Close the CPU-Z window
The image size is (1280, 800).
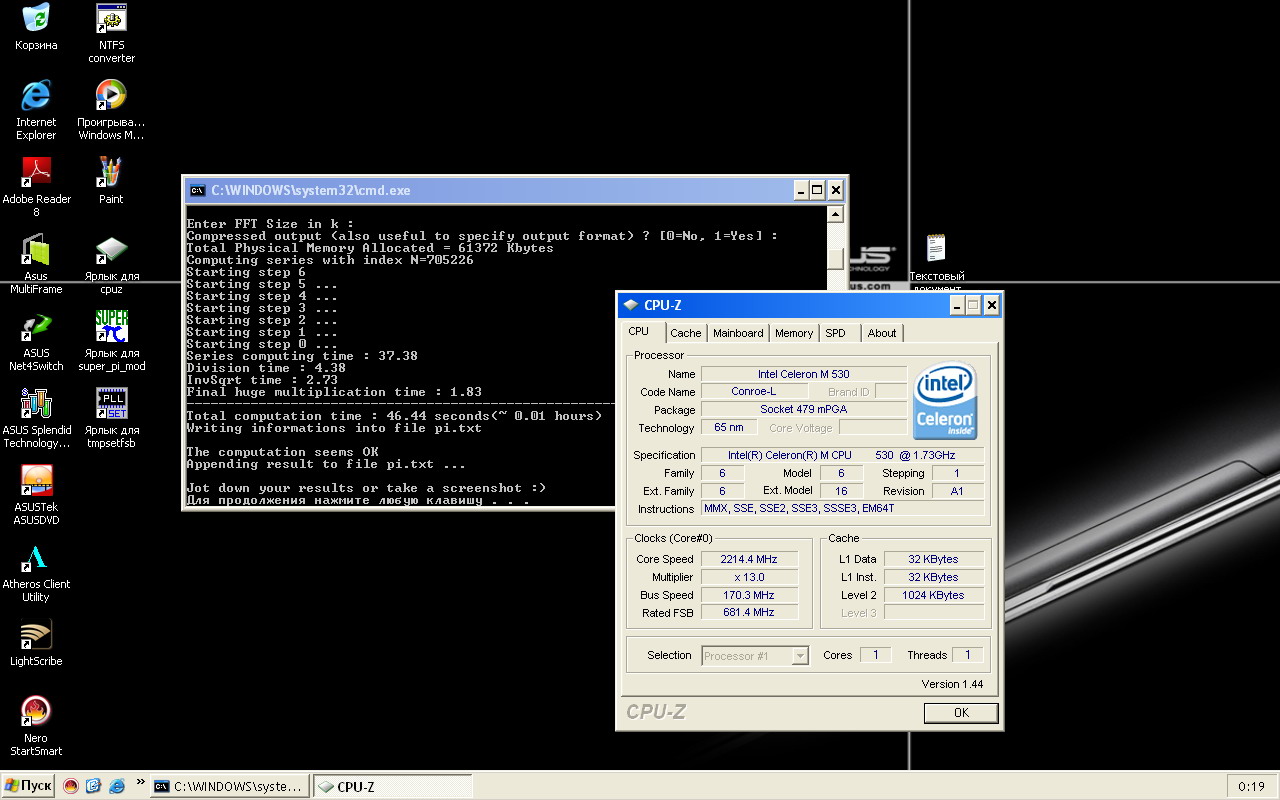(991, 305)
